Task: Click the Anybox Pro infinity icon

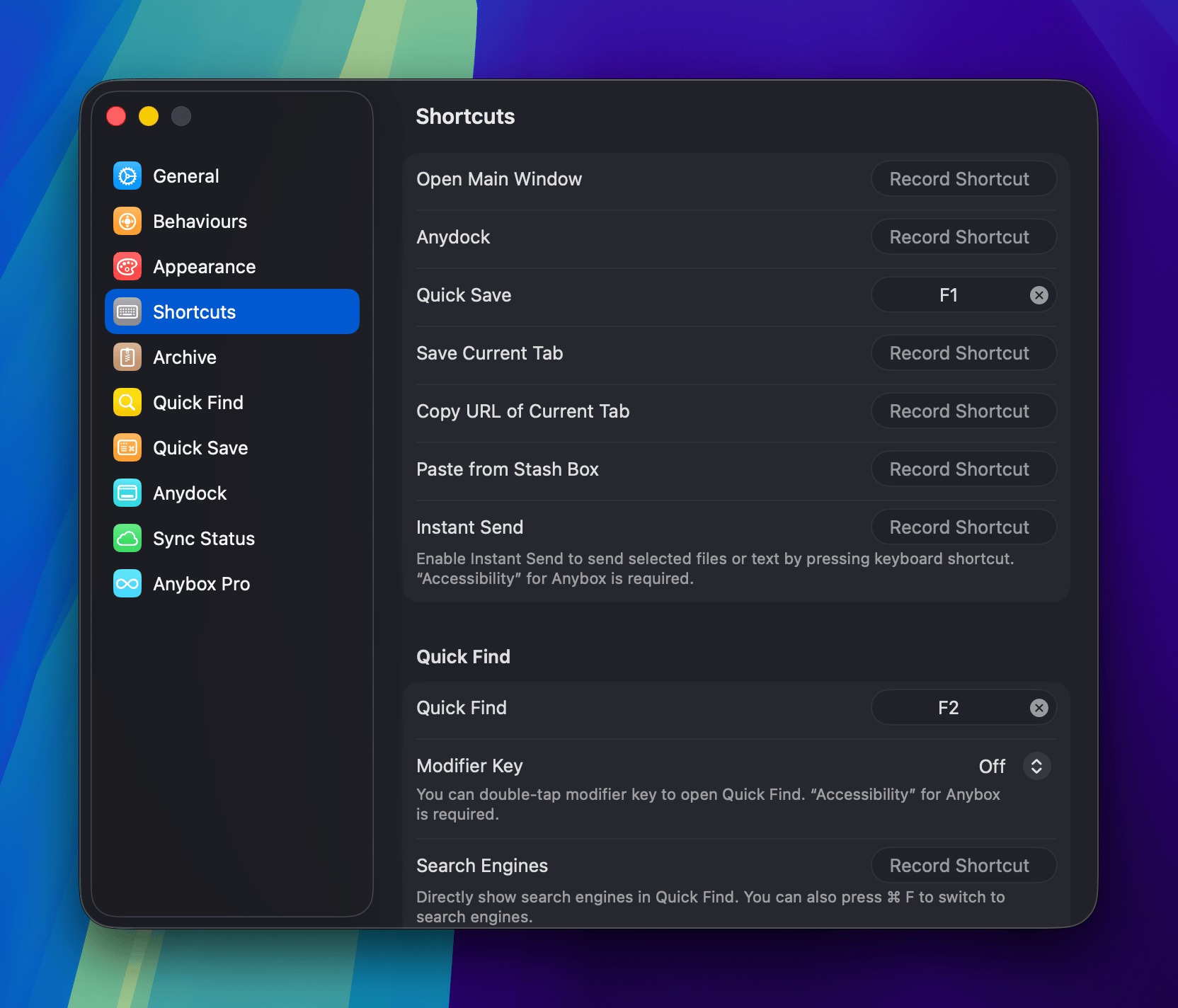Action: click(x=127, y=584)
